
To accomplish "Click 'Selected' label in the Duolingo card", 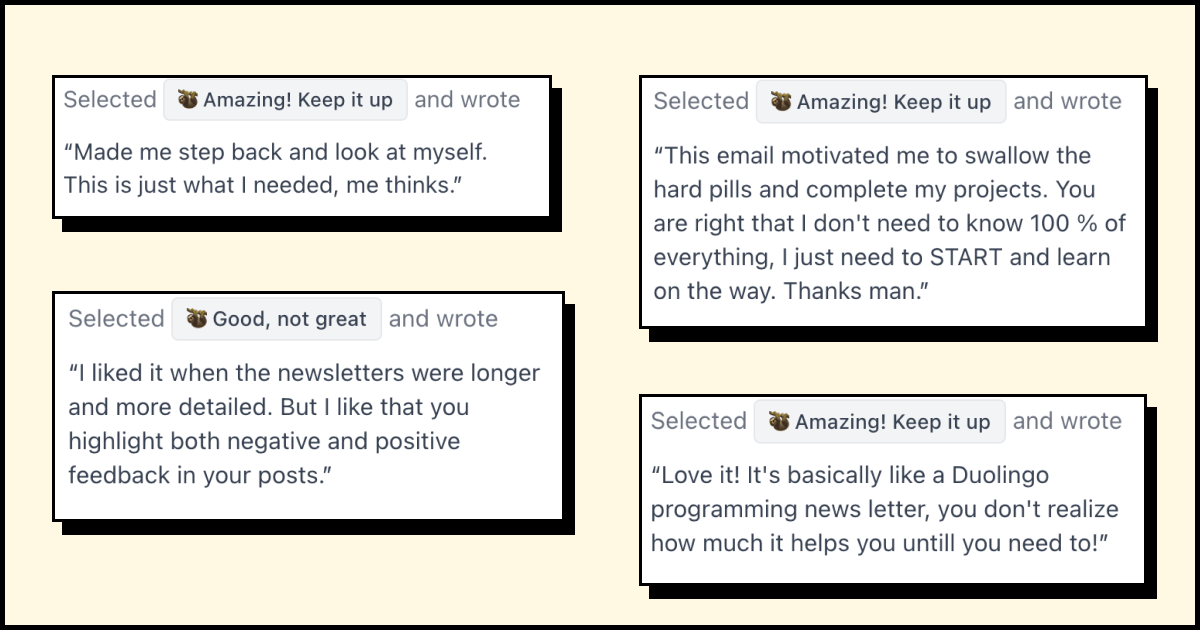I will point(698,421).
